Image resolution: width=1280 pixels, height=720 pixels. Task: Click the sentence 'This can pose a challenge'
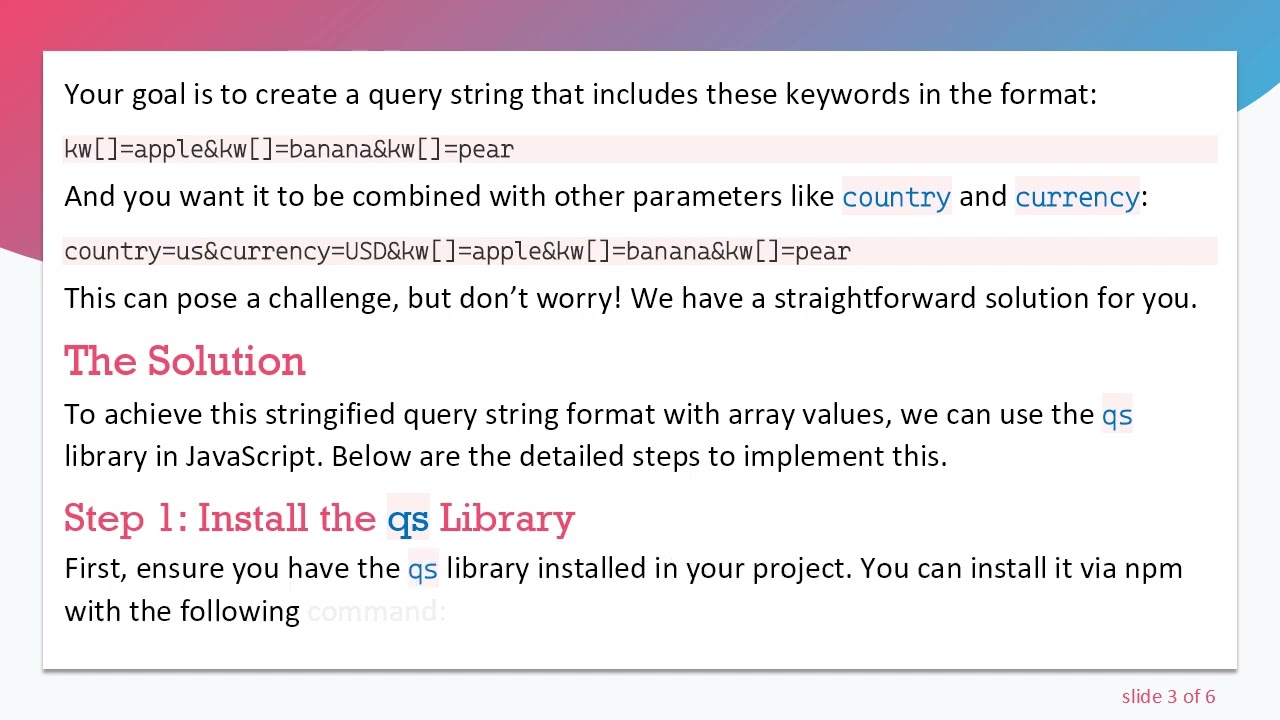click(x=630, y=298)
